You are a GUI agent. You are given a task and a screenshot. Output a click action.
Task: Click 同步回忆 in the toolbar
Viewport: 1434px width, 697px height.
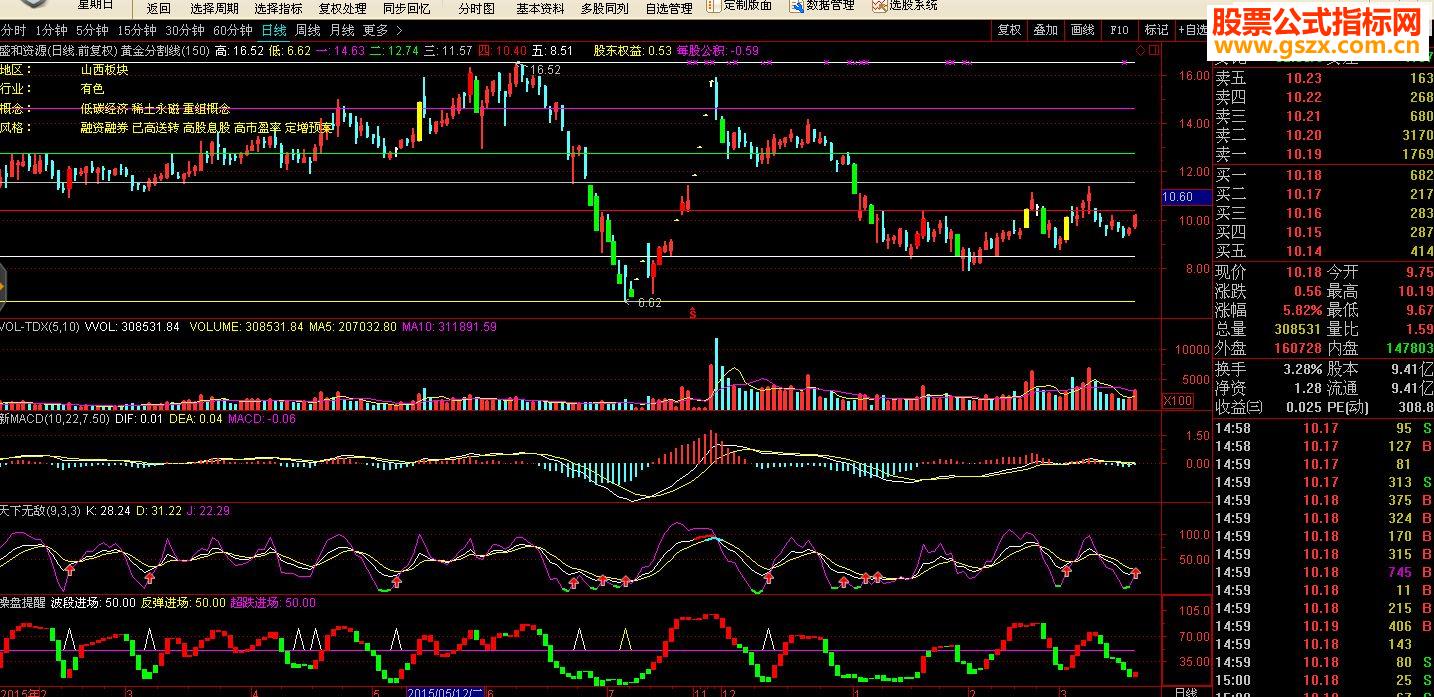406,8
